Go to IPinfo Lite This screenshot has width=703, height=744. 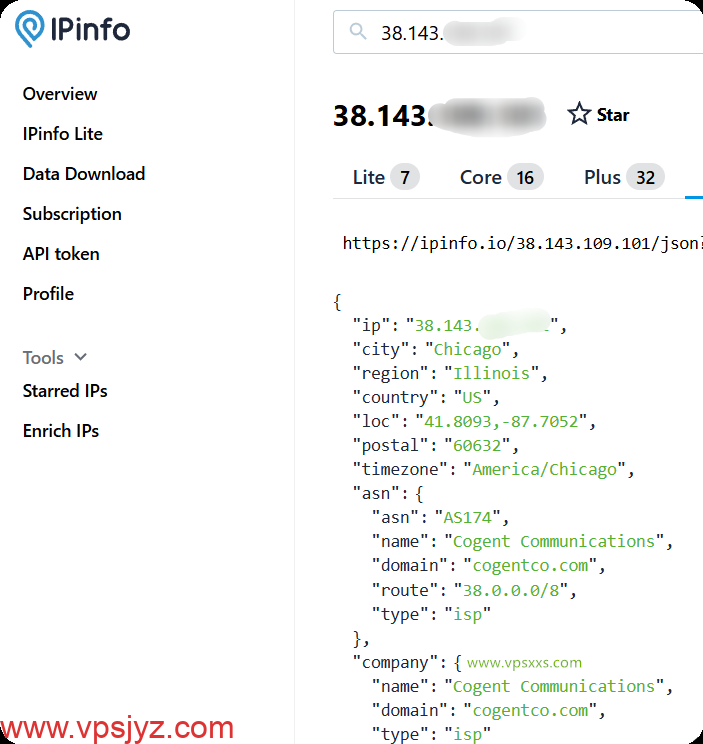pos(63,134)
